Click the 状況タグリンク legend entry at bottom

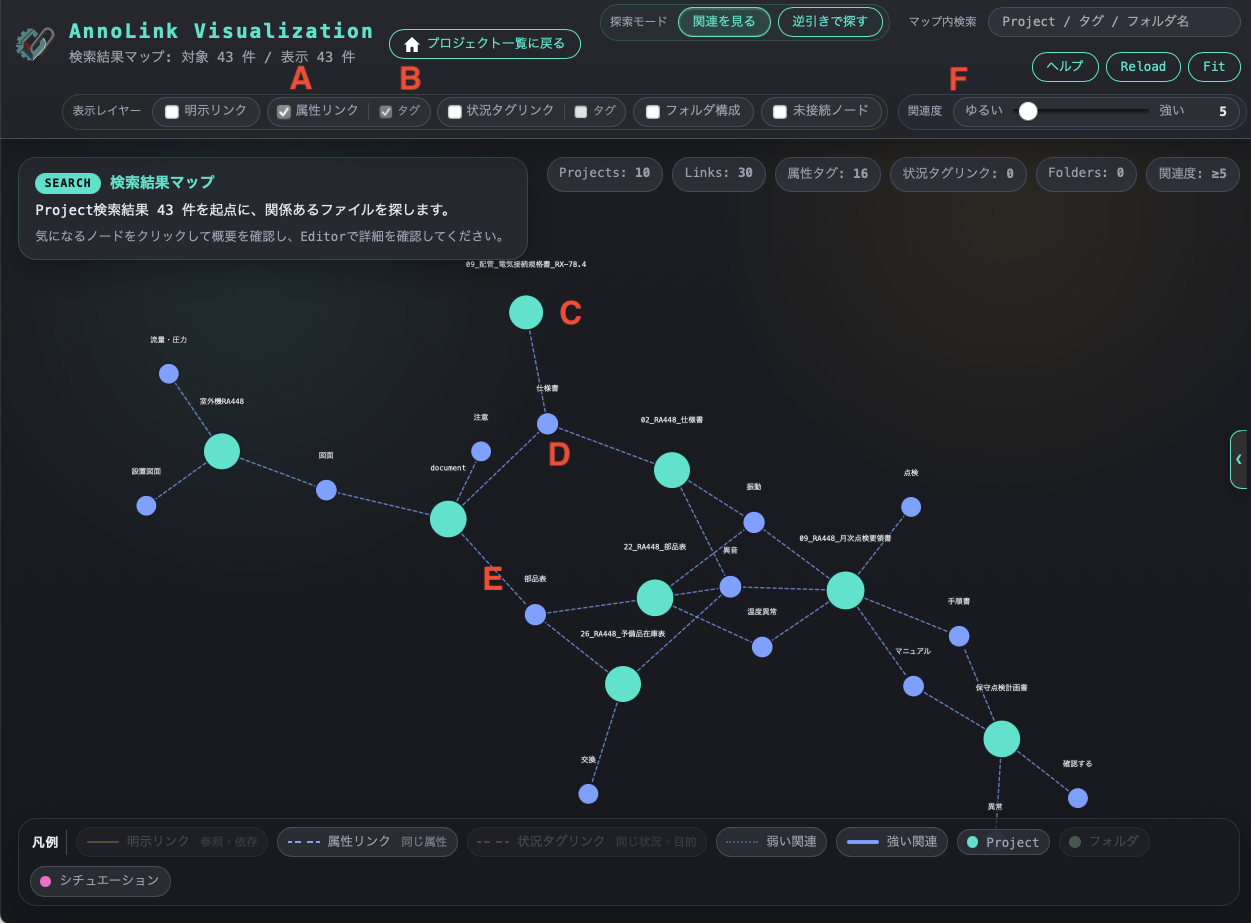point(587,842)
